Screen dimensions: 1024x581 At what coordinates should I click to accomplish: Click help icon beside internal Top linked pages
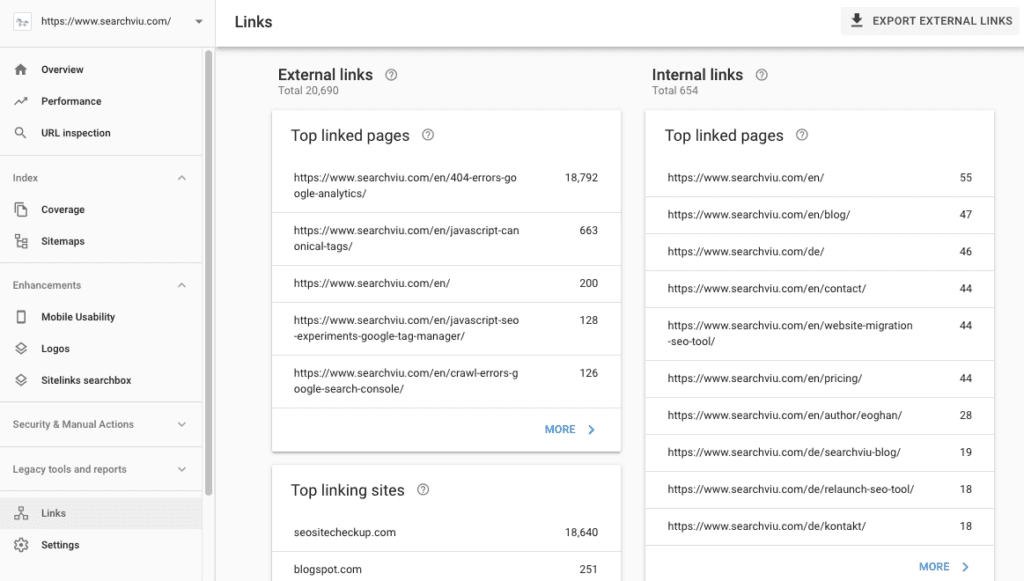(801, 135)
